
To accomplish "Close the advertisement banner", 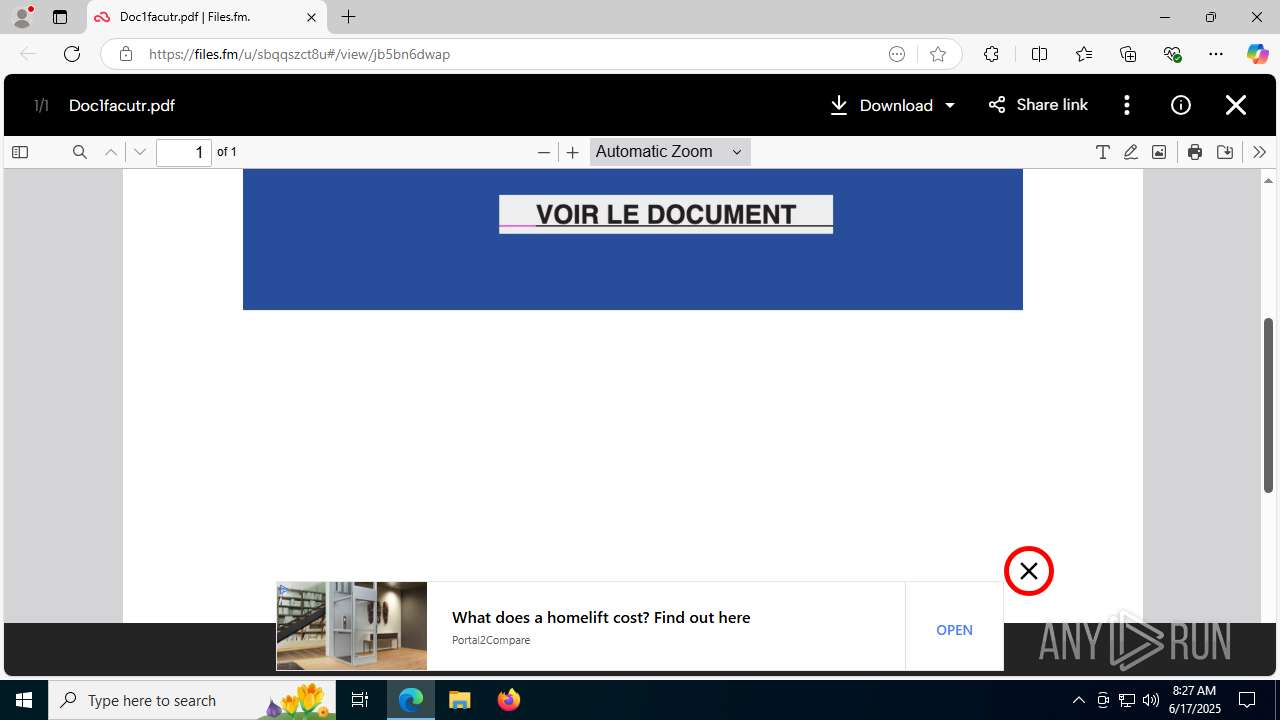I will coord(1029,571).
